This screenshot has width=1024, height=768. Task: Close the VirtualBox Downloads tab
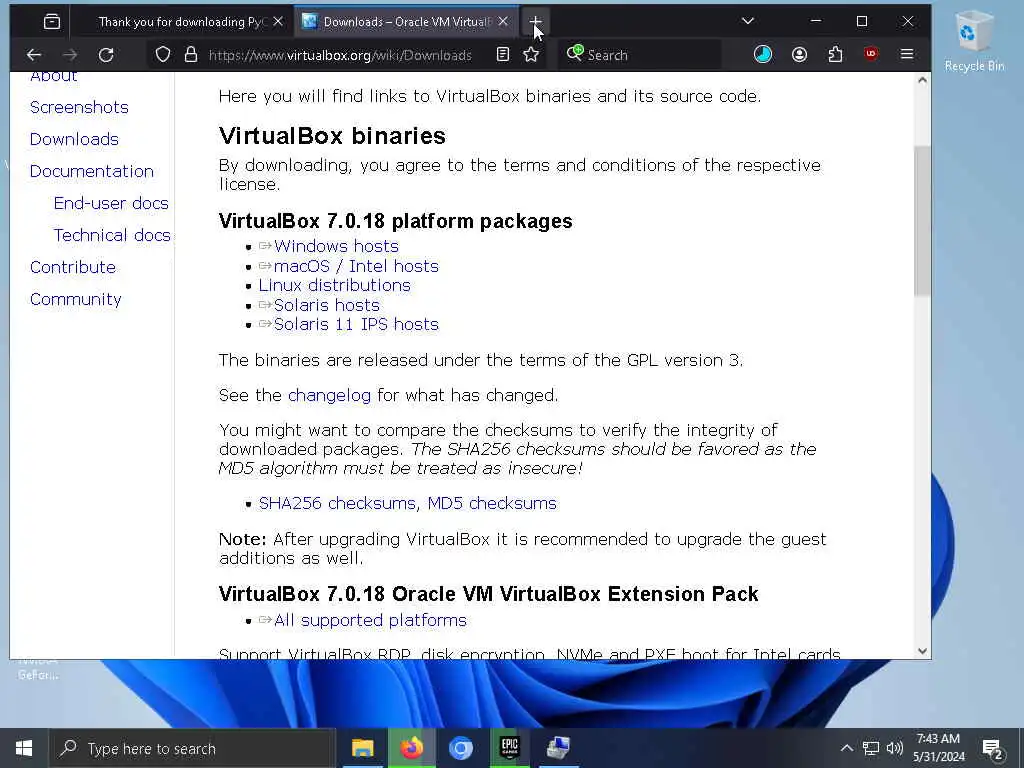point(503,22)
